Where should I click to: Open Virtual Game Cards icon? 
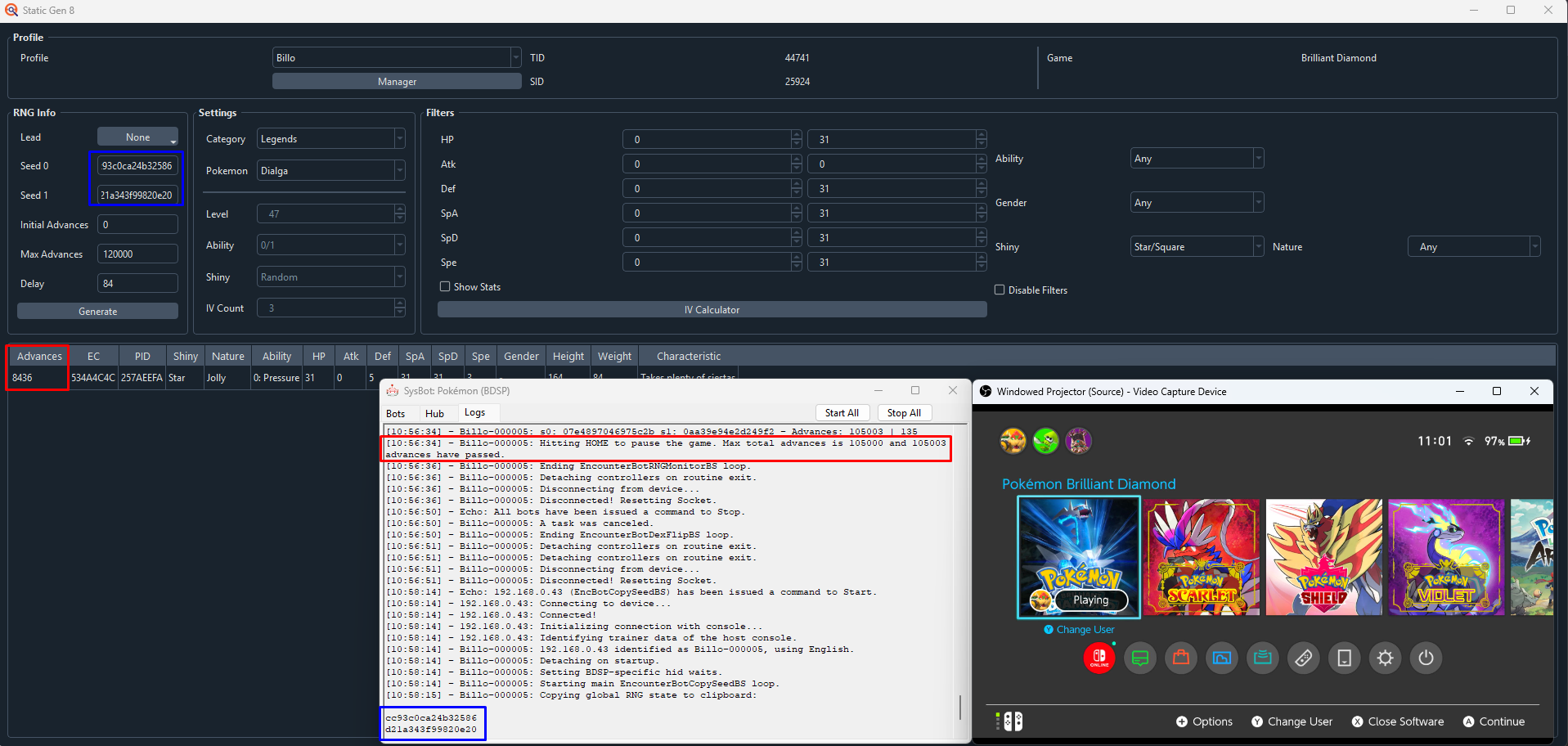point(1344,658)
